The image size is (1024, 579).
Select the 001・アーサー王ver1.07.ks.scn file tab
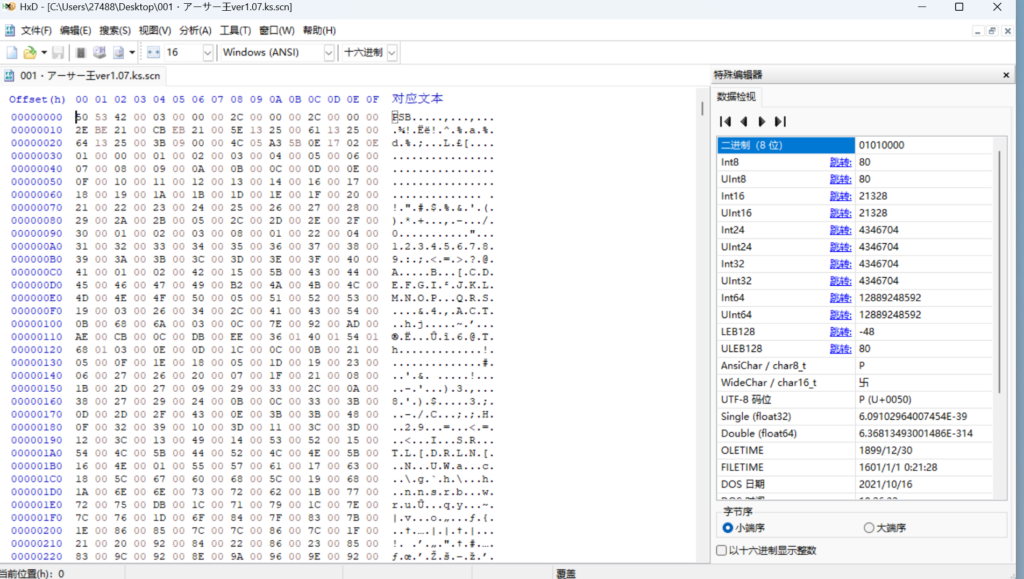[x=84, y=76]
